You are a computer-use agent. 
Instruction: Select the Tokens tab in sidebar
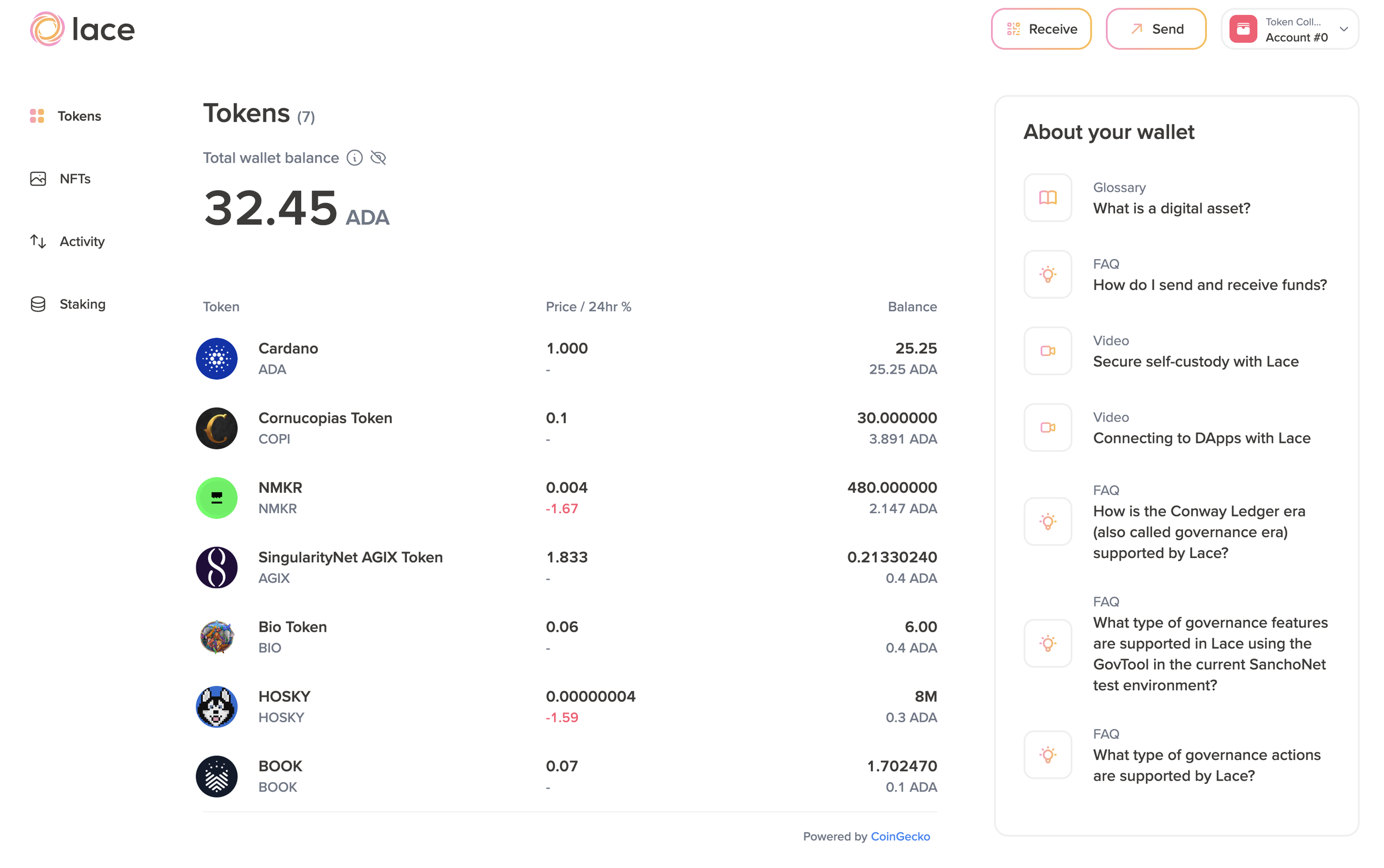coord(80,115)
